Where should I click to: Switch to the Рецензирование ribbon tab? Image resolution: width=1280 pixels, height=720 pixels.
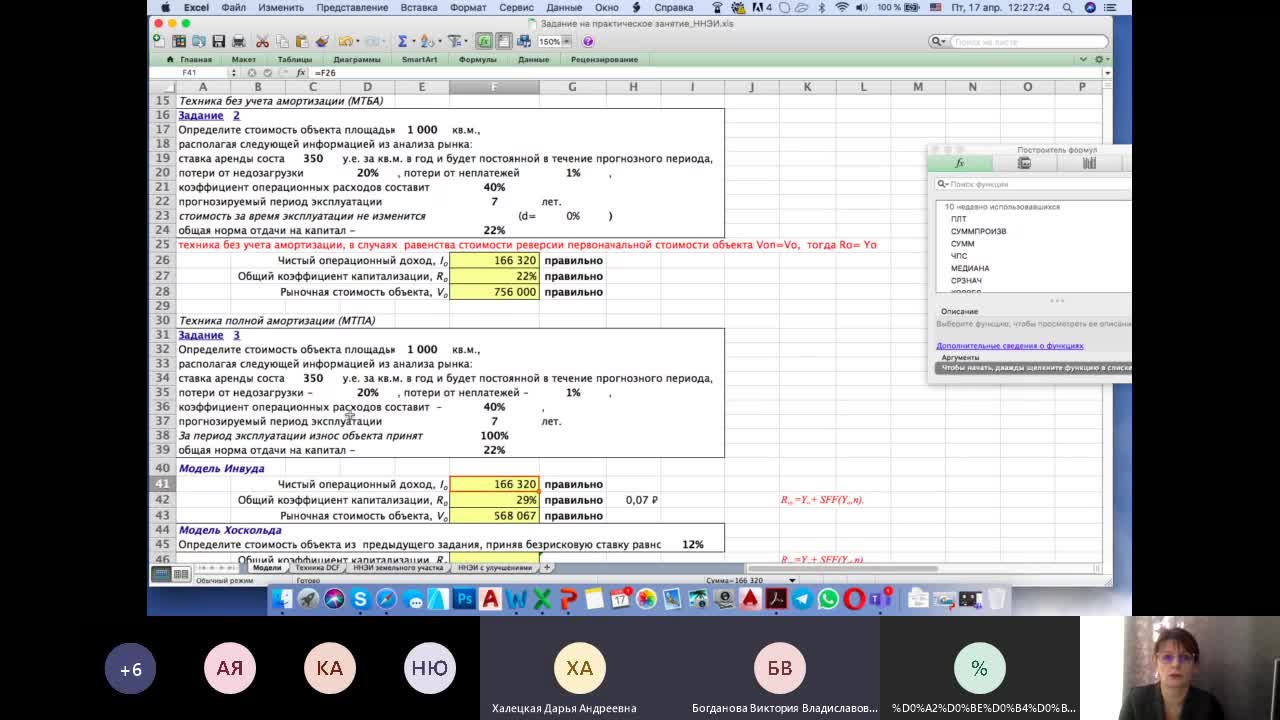pos(604,59)
